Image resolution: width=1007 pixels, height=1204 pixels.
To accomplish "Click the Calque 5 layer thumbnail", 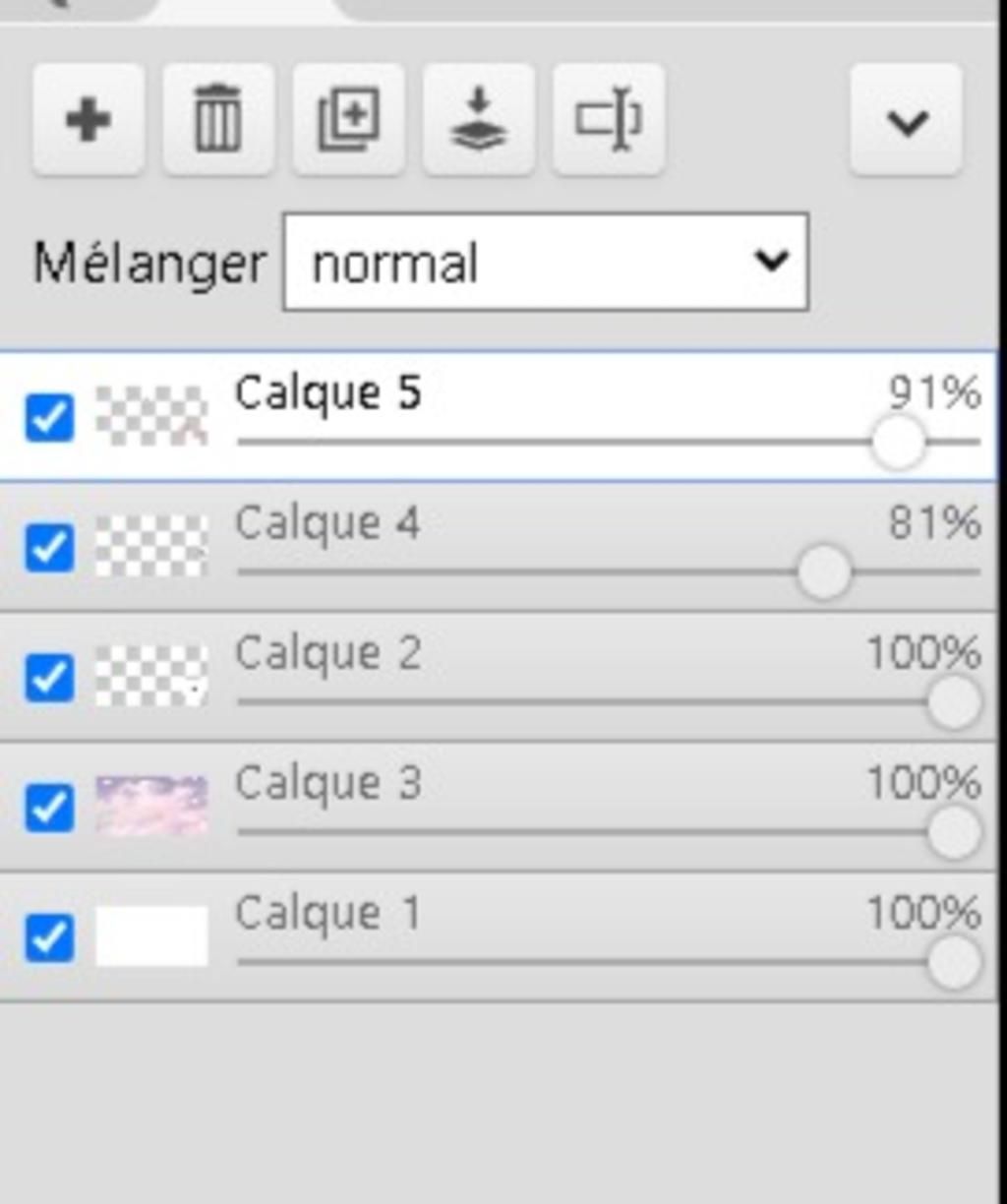I will [x=151, y=416].
